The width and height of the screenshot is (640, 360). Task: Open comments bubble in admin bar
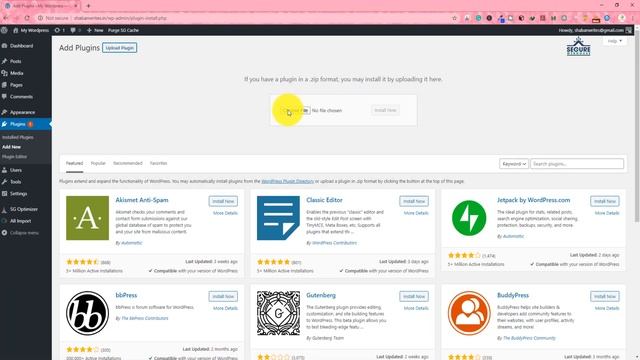click(75, 30)
